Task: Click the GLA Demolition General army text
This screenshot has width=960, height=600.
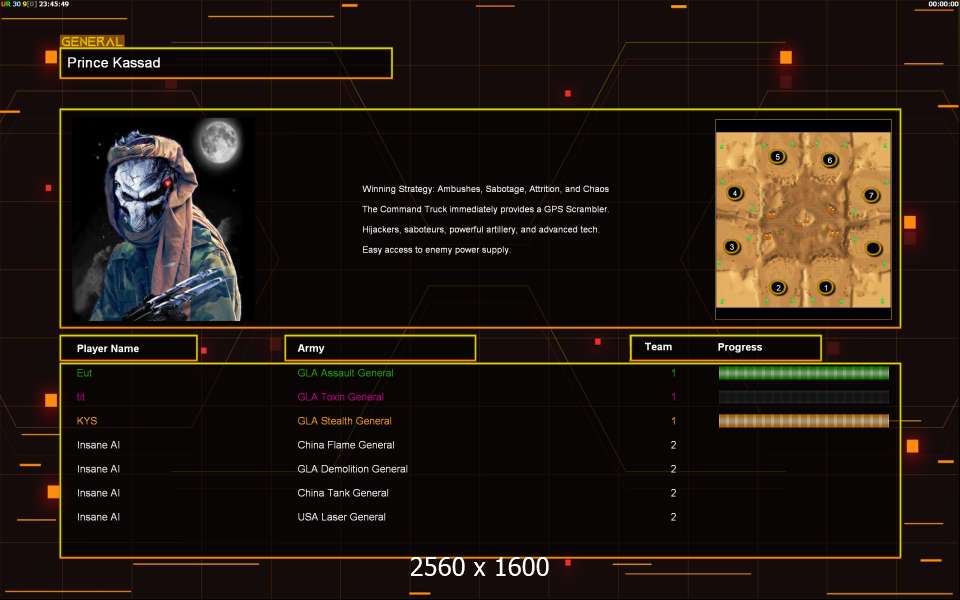Action: coord(352,469)
